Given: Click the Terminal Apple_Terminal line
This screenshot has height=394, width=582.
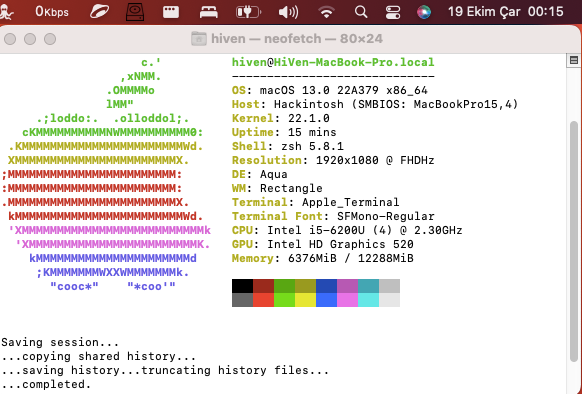Looking at the screenshot, I should coord(315,202).
